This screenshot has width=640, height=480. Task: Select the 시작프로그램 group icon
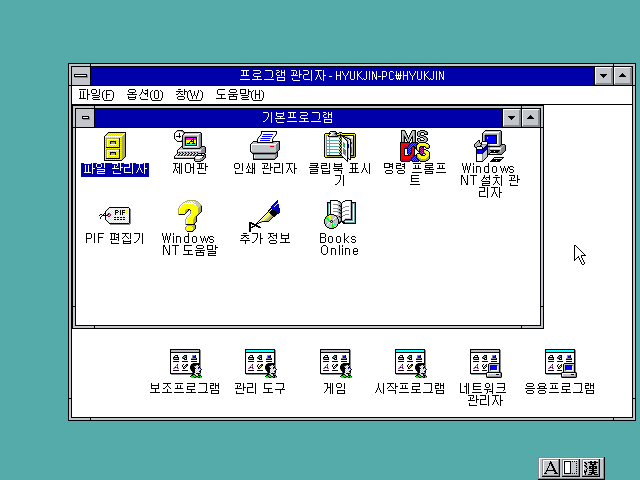pyautogui.click(x=411, y=363)
